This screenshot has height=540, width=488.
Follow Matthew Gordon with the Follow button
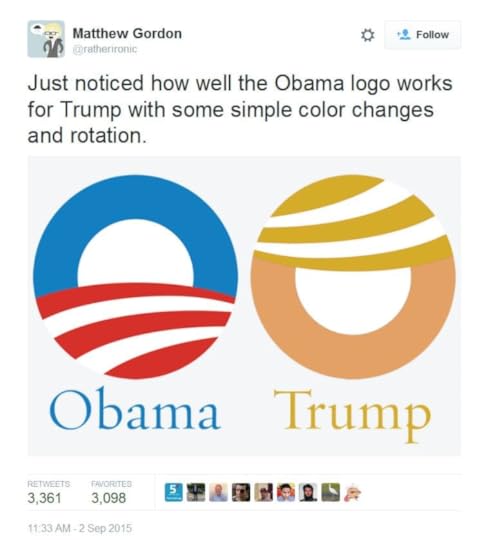pyautogui.click(x=423, y=35)
